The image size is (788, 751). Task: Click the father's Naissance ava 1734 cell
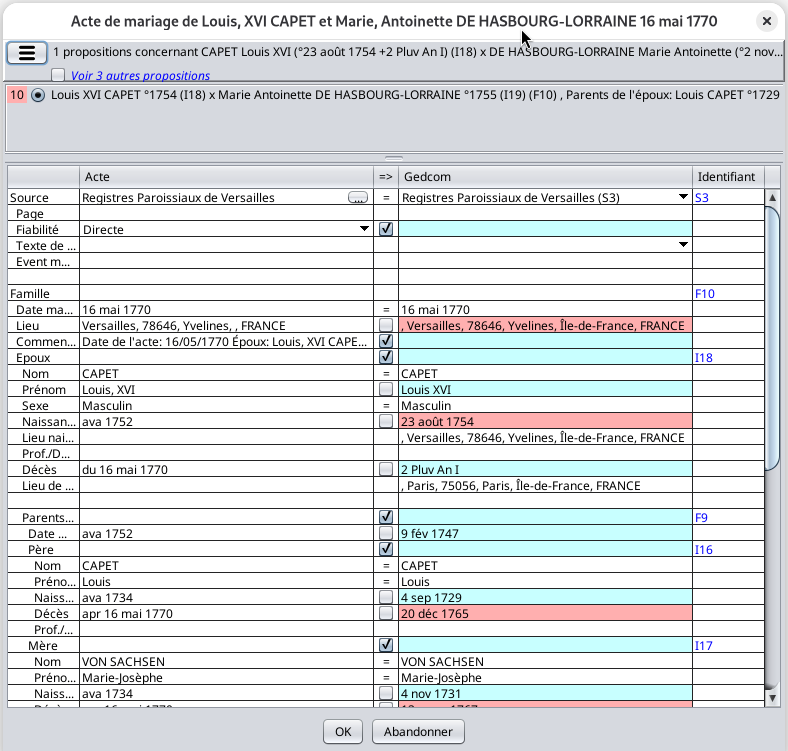pyautogui.click(x=226, y=598)
